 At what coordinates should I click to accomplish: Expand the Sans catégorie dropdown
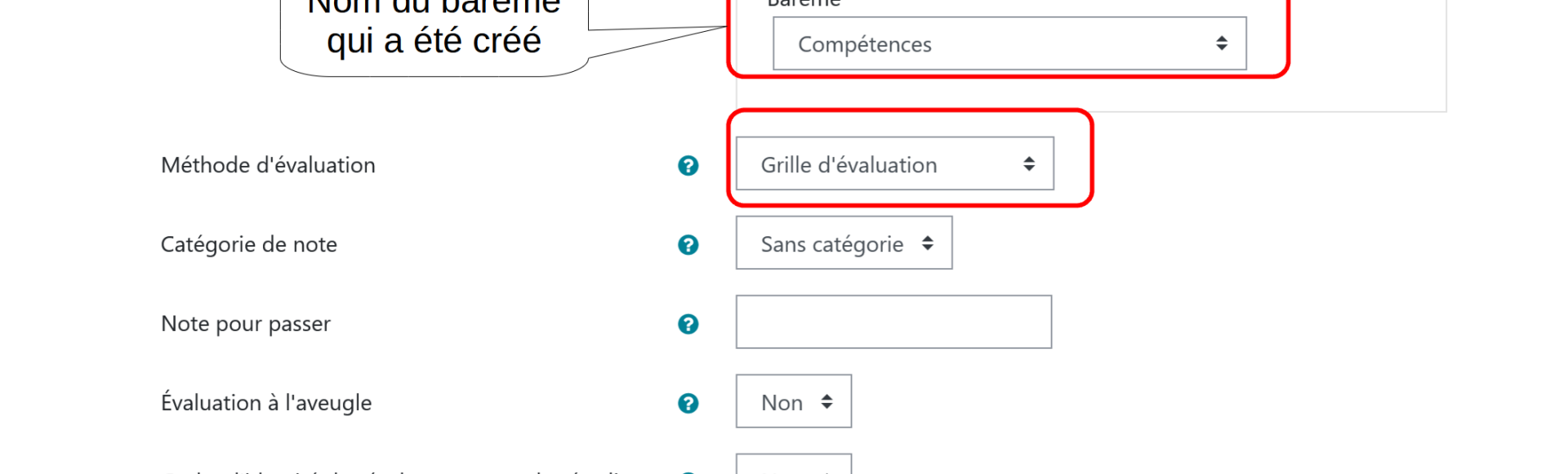pos(844,243)
